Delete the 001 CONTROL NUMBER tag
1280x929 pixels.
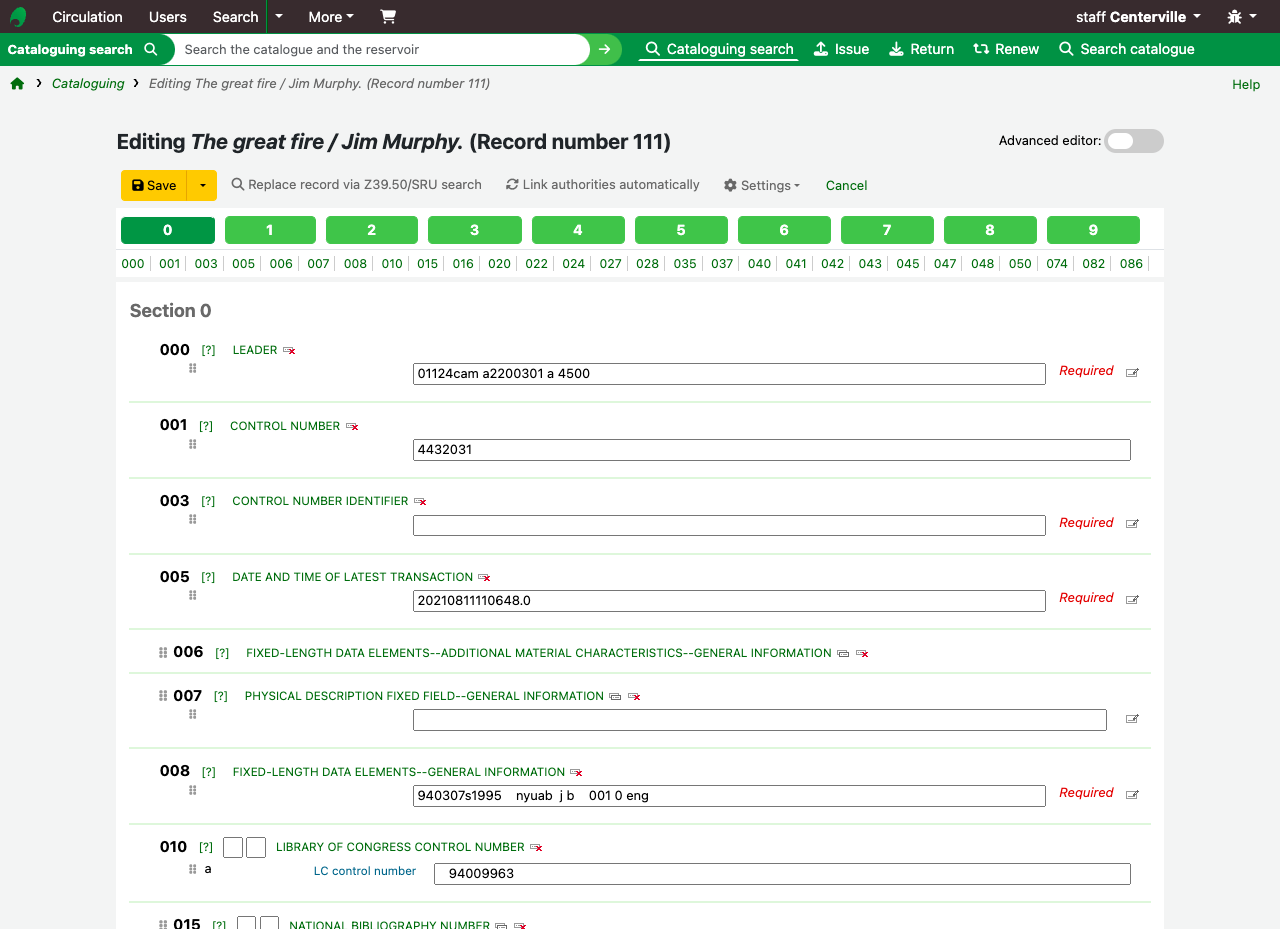click(x=352, y=427)
